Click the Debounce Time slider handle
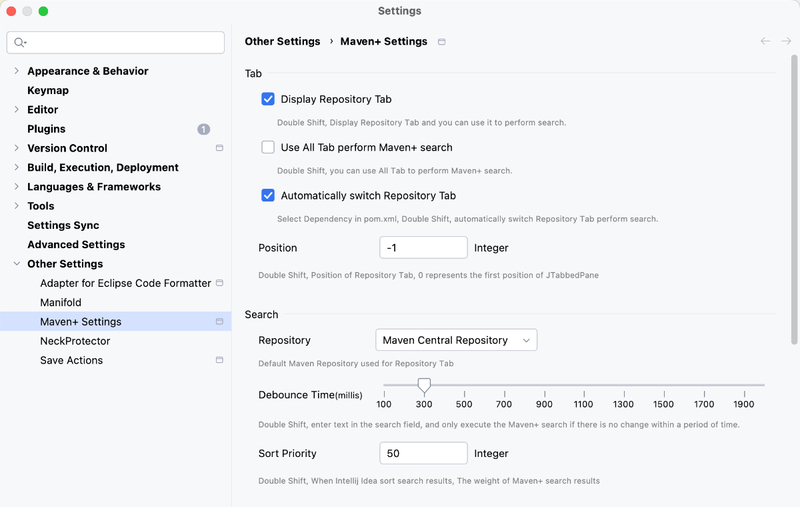The width and height of the screenshot is (800, 507). [x=424, y=386]
